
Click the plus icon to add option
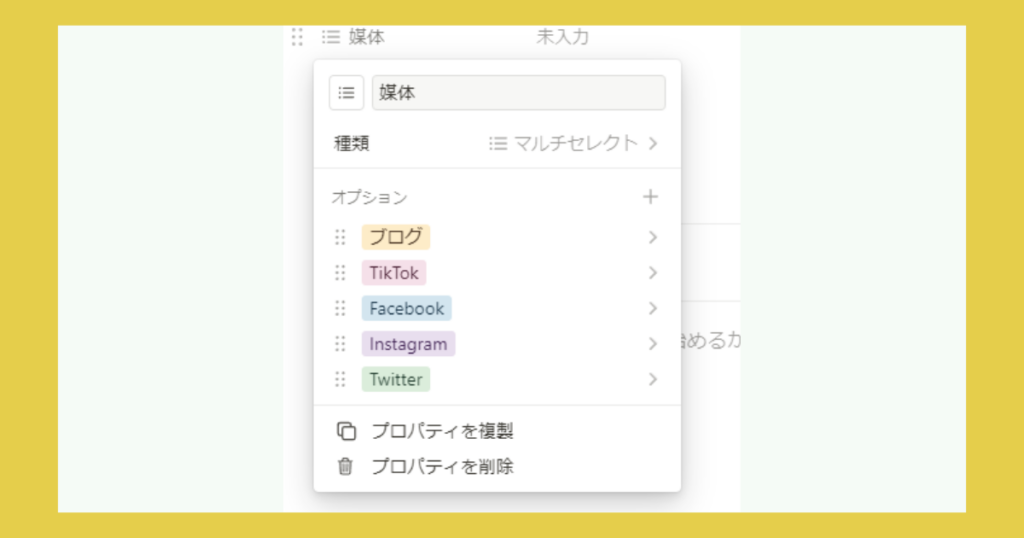(x=650, y=197)
